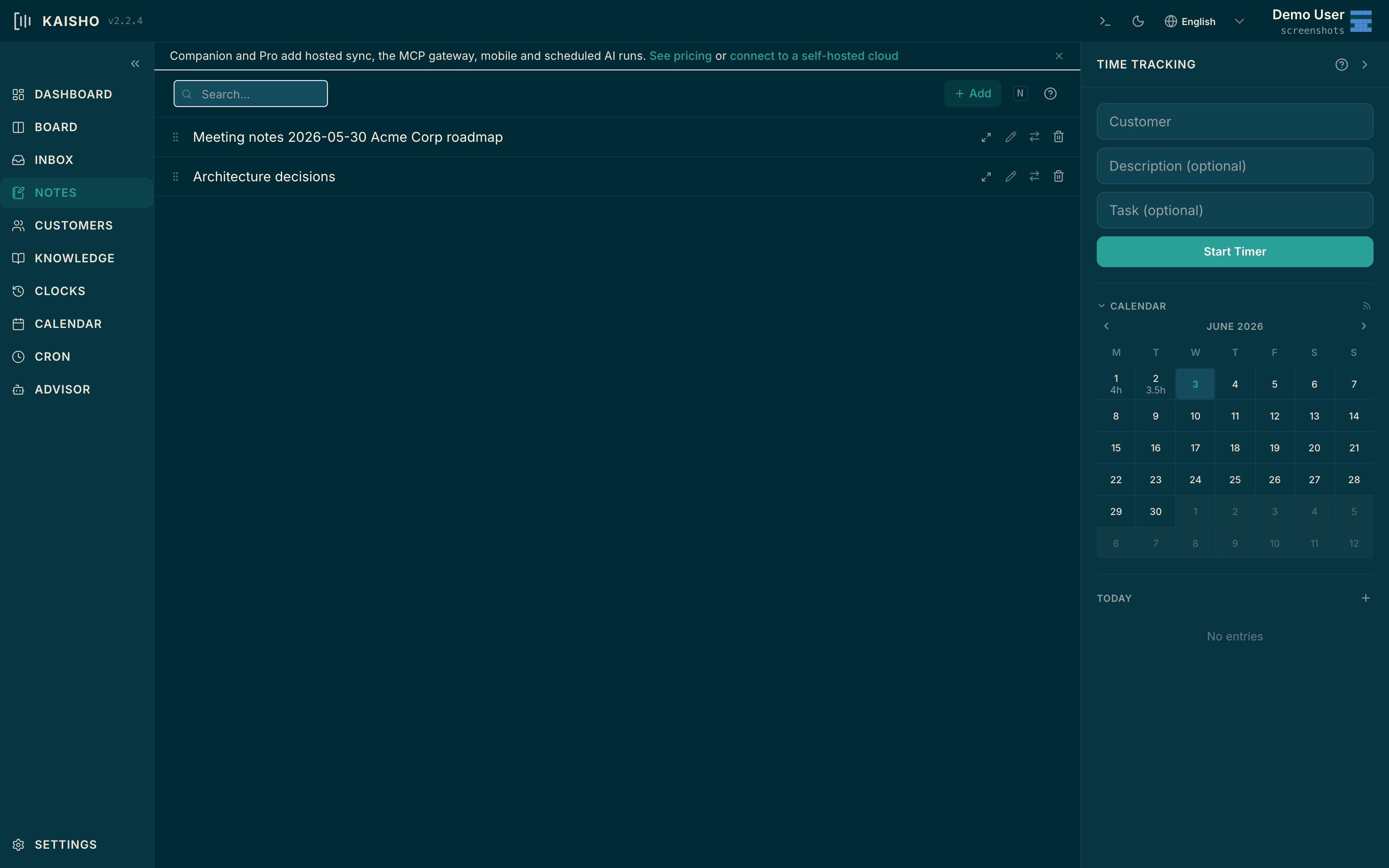Open Inbox in the sidebar

pyautogui.click(x=77, y=160)
